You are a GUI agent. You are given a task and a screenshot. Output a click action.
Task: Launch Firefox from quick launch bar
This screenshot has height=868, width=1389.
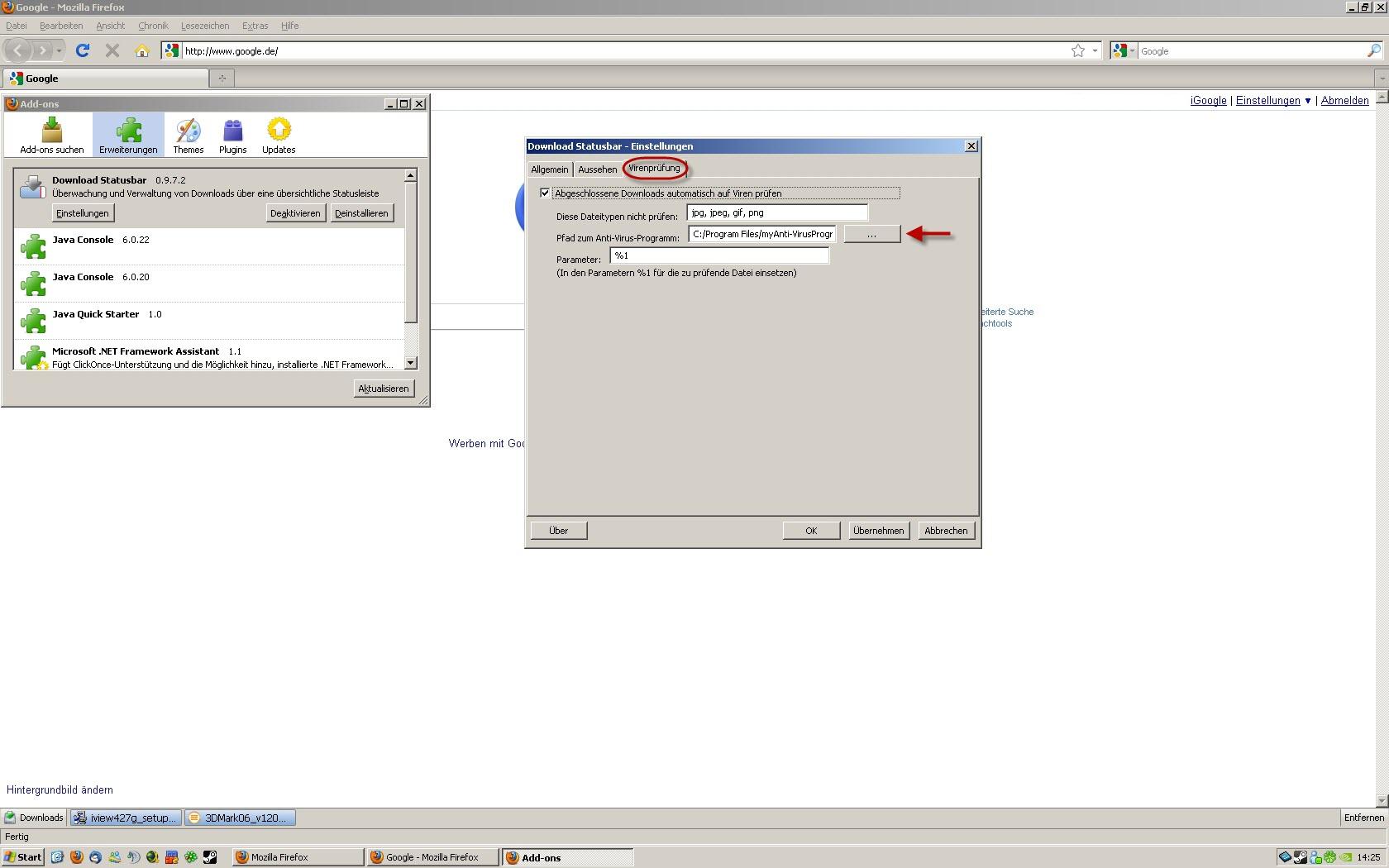point(76,857)
